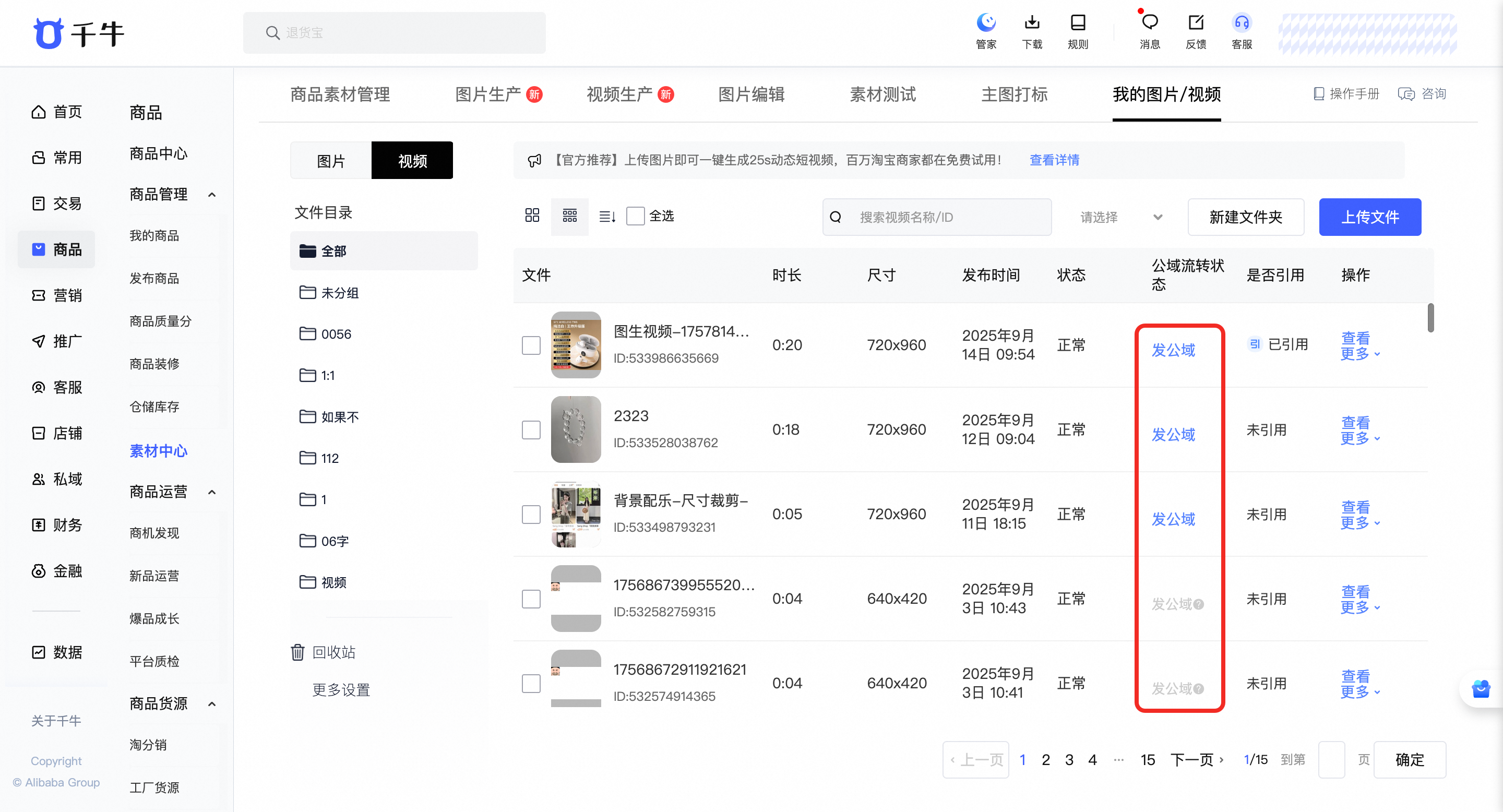Open the 操作手册 manual
Image resolution: width=1503 pixels, height=812 pixels.
(x=1346, y=94)
